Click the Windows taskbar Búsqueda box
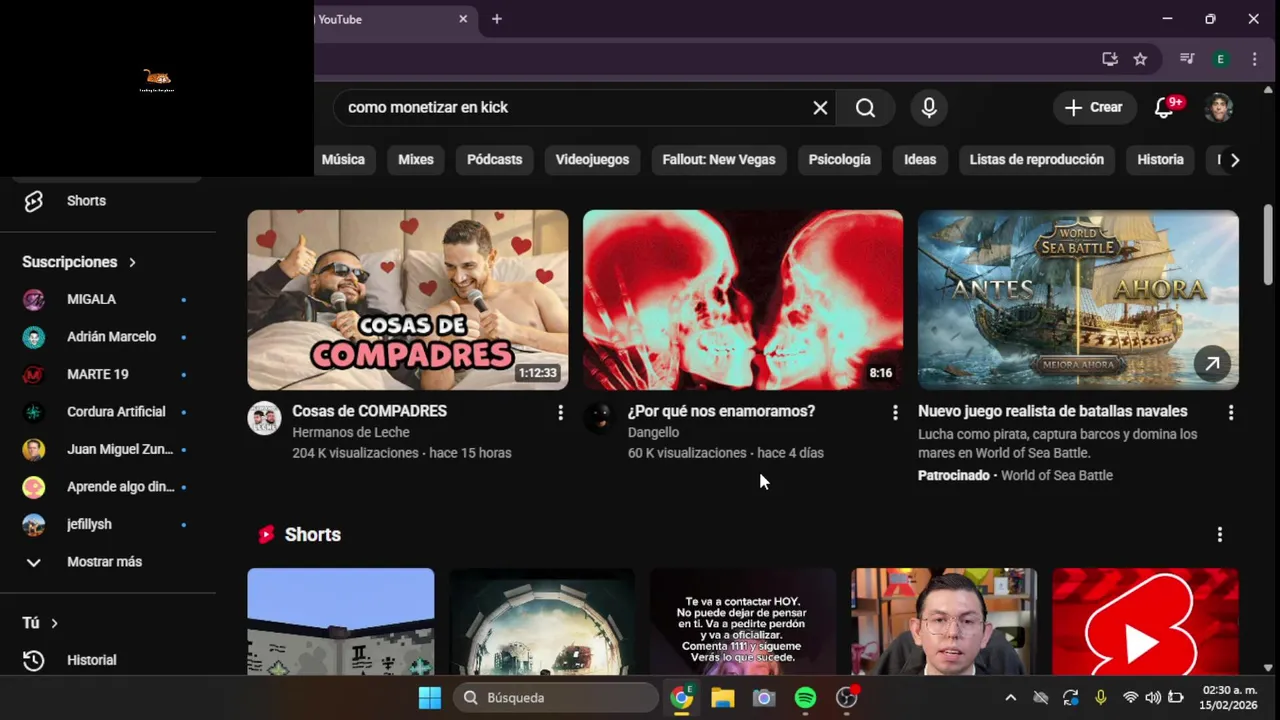This screenshot has height=720, width=1280. coord(556,698)
